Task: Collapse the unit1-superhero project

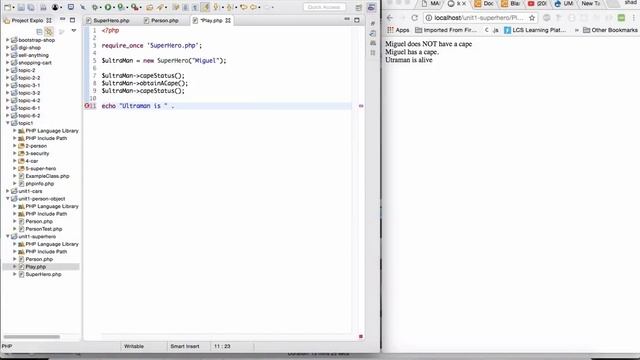Action: [x=7, y=236]
